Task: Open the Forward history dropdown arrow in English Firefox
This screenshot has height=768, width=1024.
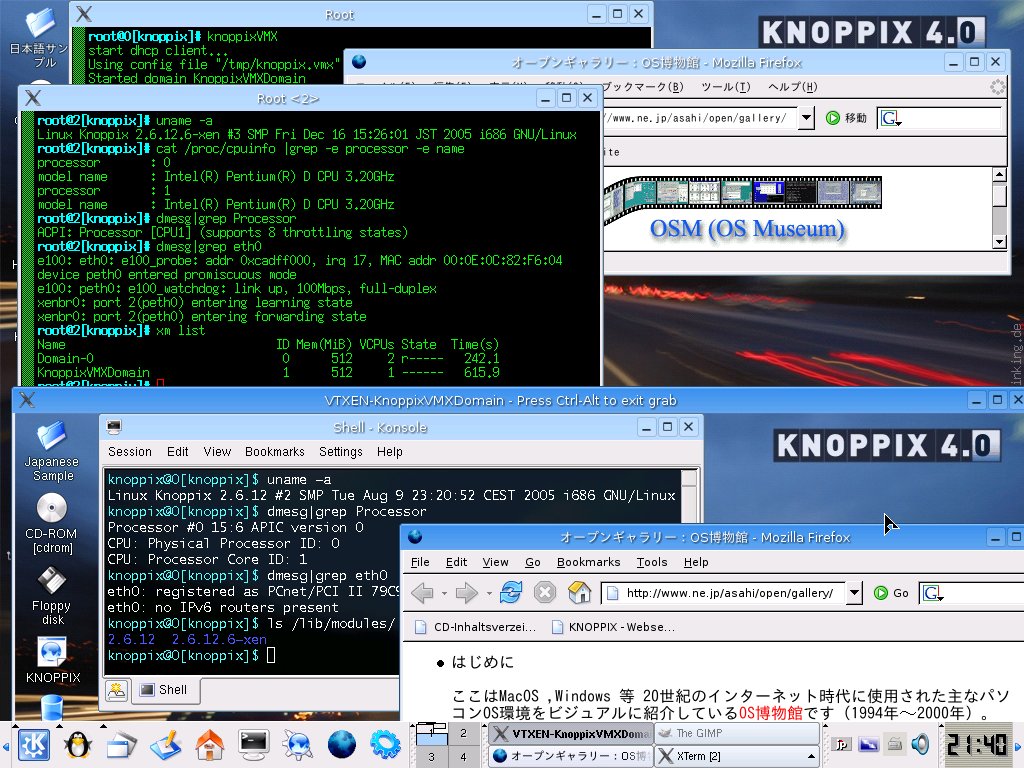Action: pyautogui.click(x=489, y=594)
